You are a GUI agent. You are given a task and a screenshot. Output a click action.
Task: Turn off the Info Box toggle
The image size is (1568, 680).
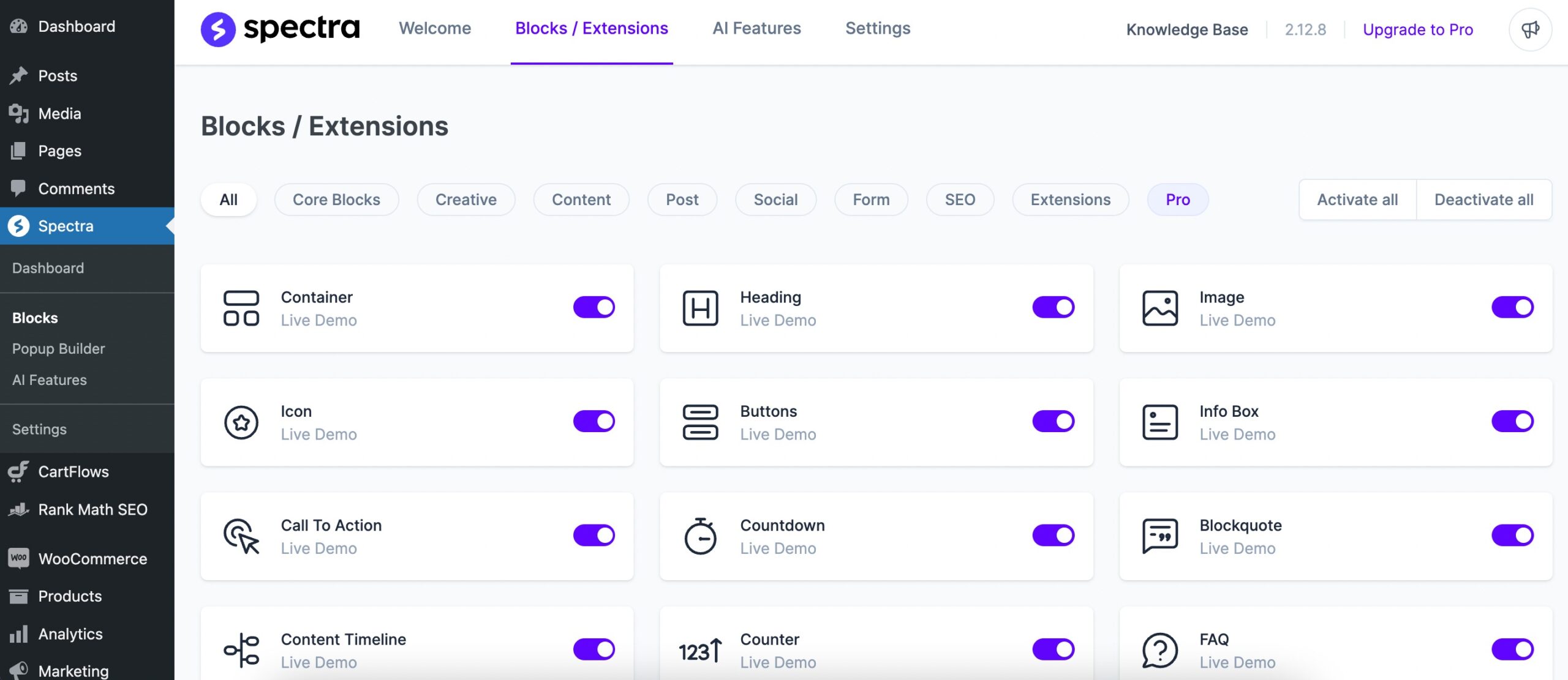click(1512, 421)
